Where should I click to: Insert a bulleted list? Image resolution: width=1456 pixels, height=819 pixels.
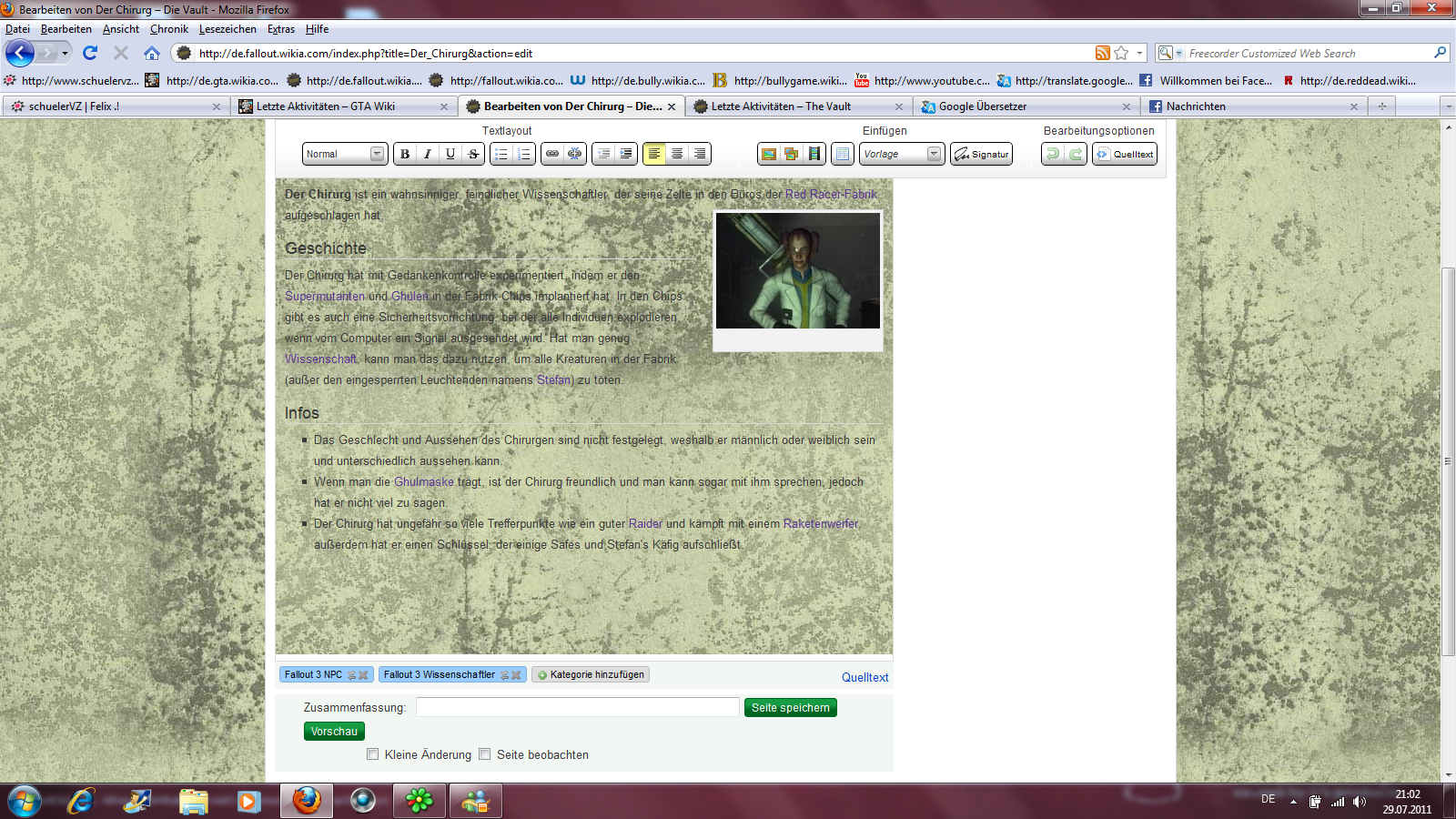[501, 154]
